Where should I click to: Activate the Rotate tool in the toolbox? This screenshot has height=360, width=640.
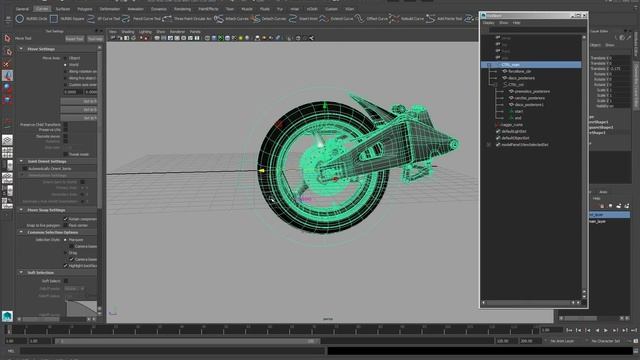7,87
